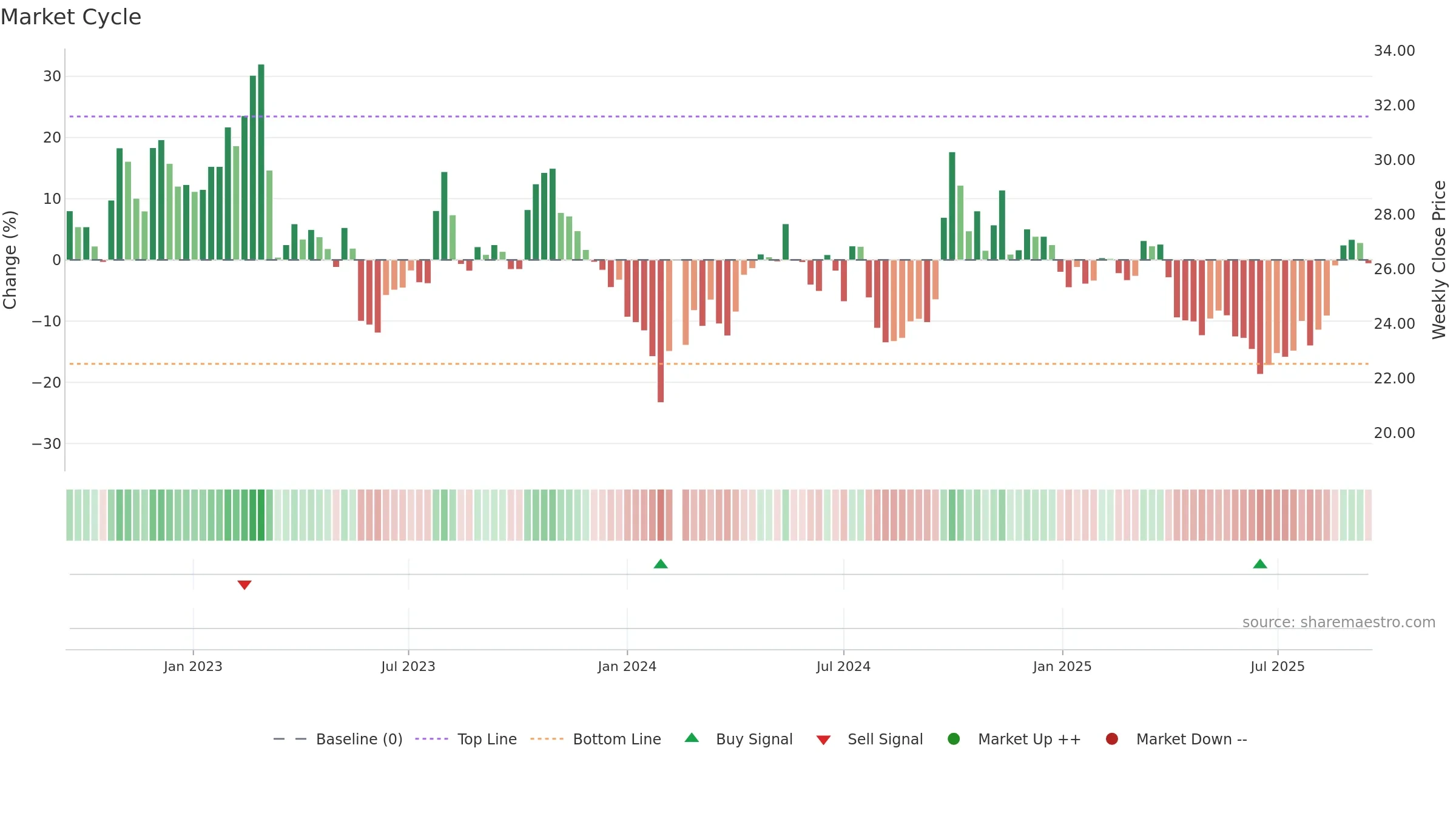Screen dimensions: 1456x819
Task: Click the source: sharemaestro.com text
Action: coord(1339,622)
